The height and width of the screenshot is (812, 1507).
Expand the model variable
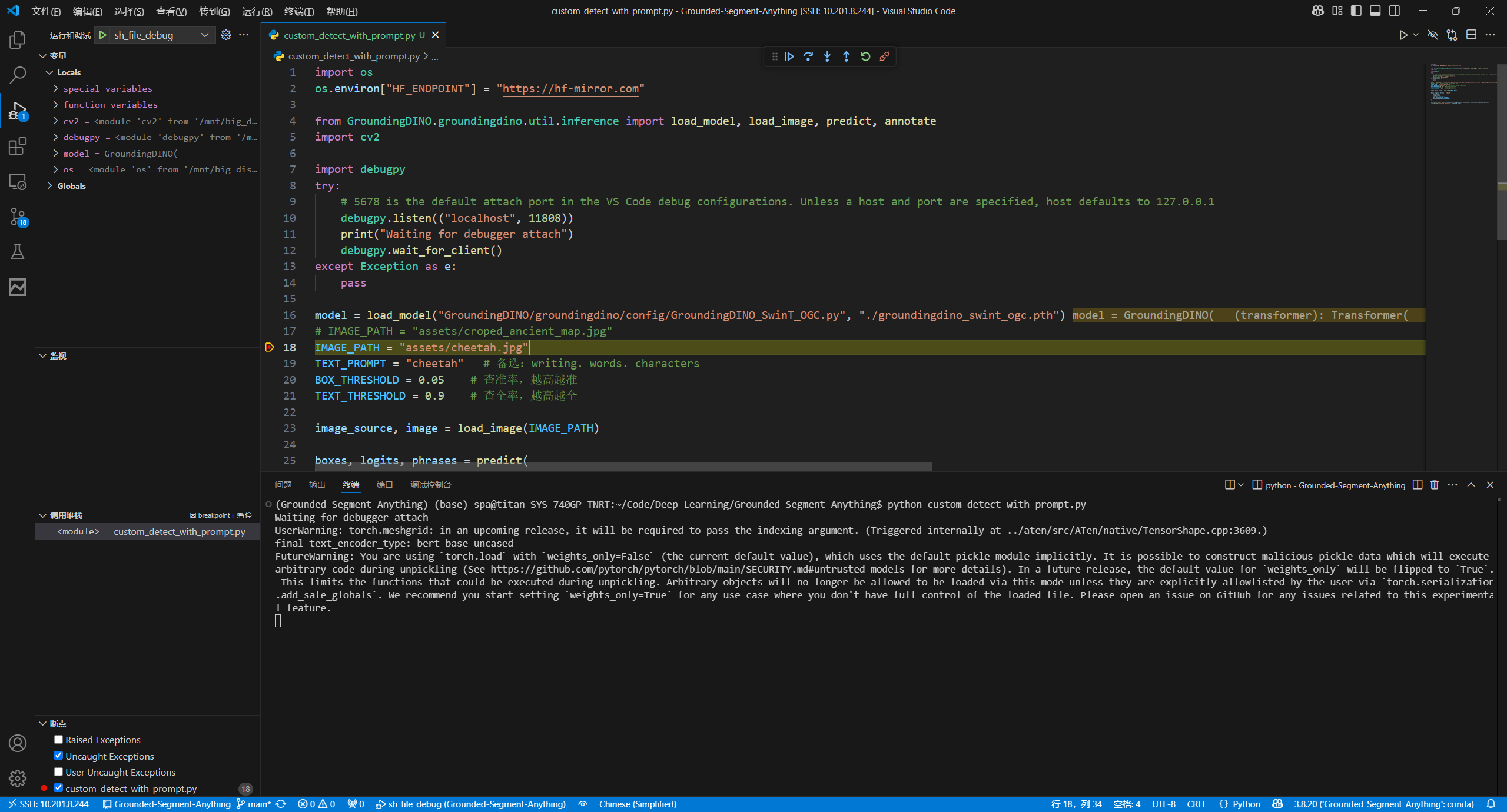[56, 153]
